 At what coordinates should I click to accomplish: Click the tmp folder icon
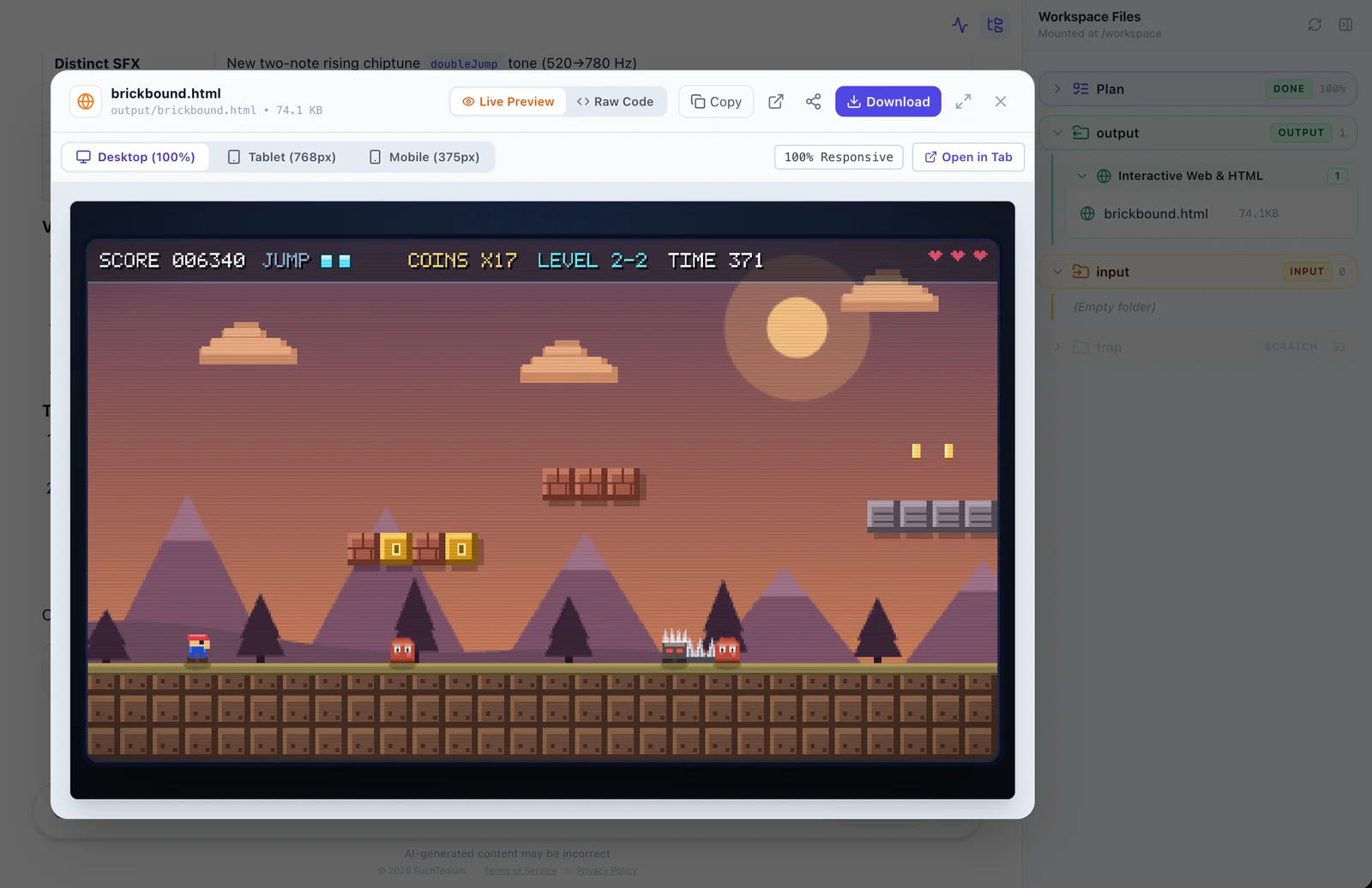point(1080,347)
